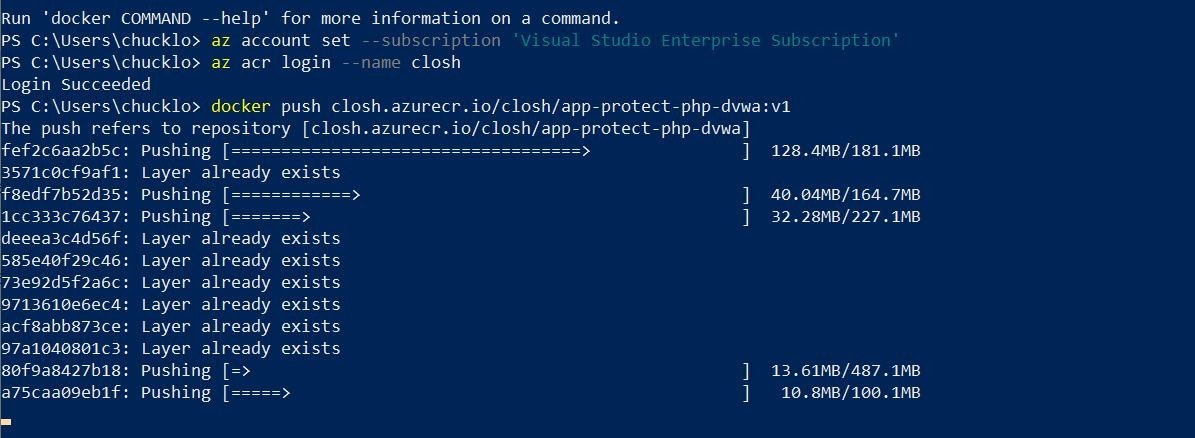Click the image tag closh.azurecr.io/closh/app-protect-php-dvwa:v1
The height and width of the screenshot is (438, 1195).
560,107
